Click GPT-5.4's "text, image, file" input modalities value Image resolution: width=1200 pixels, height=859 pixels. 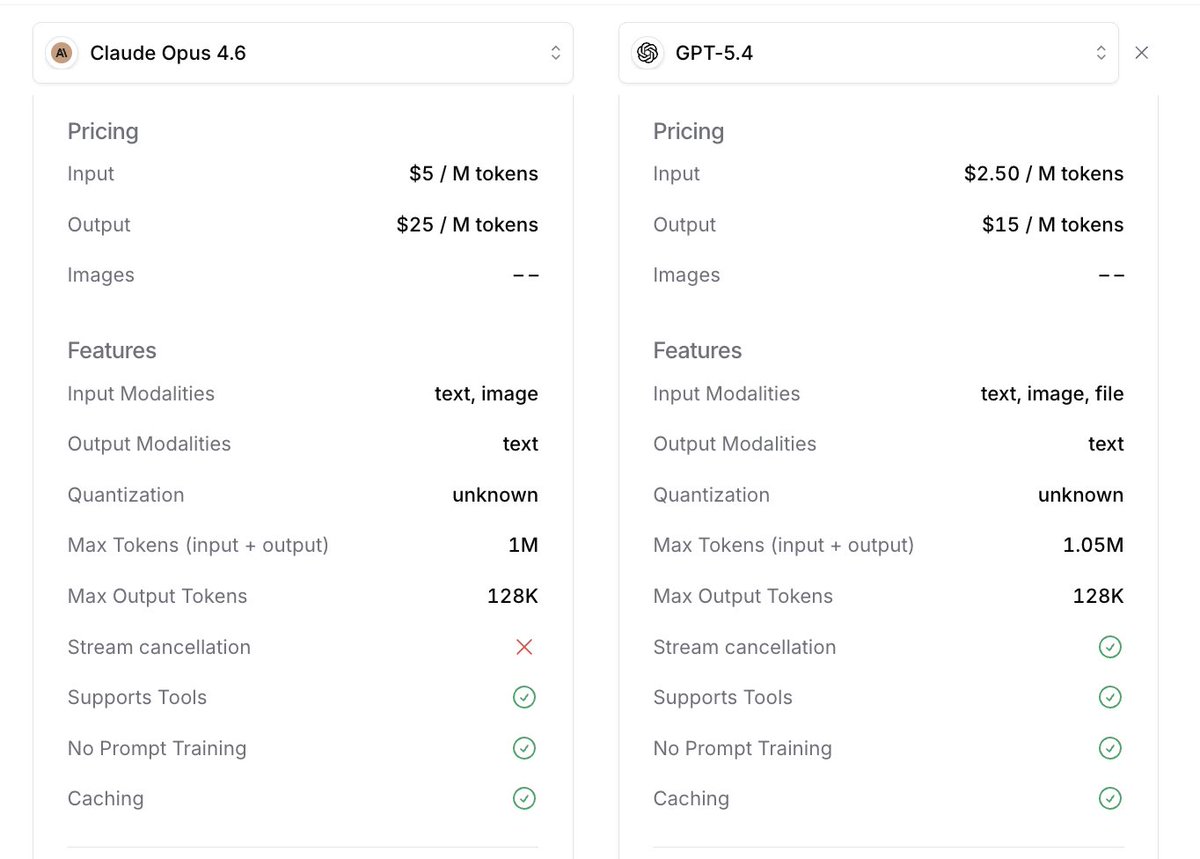tap(1052, 394)
